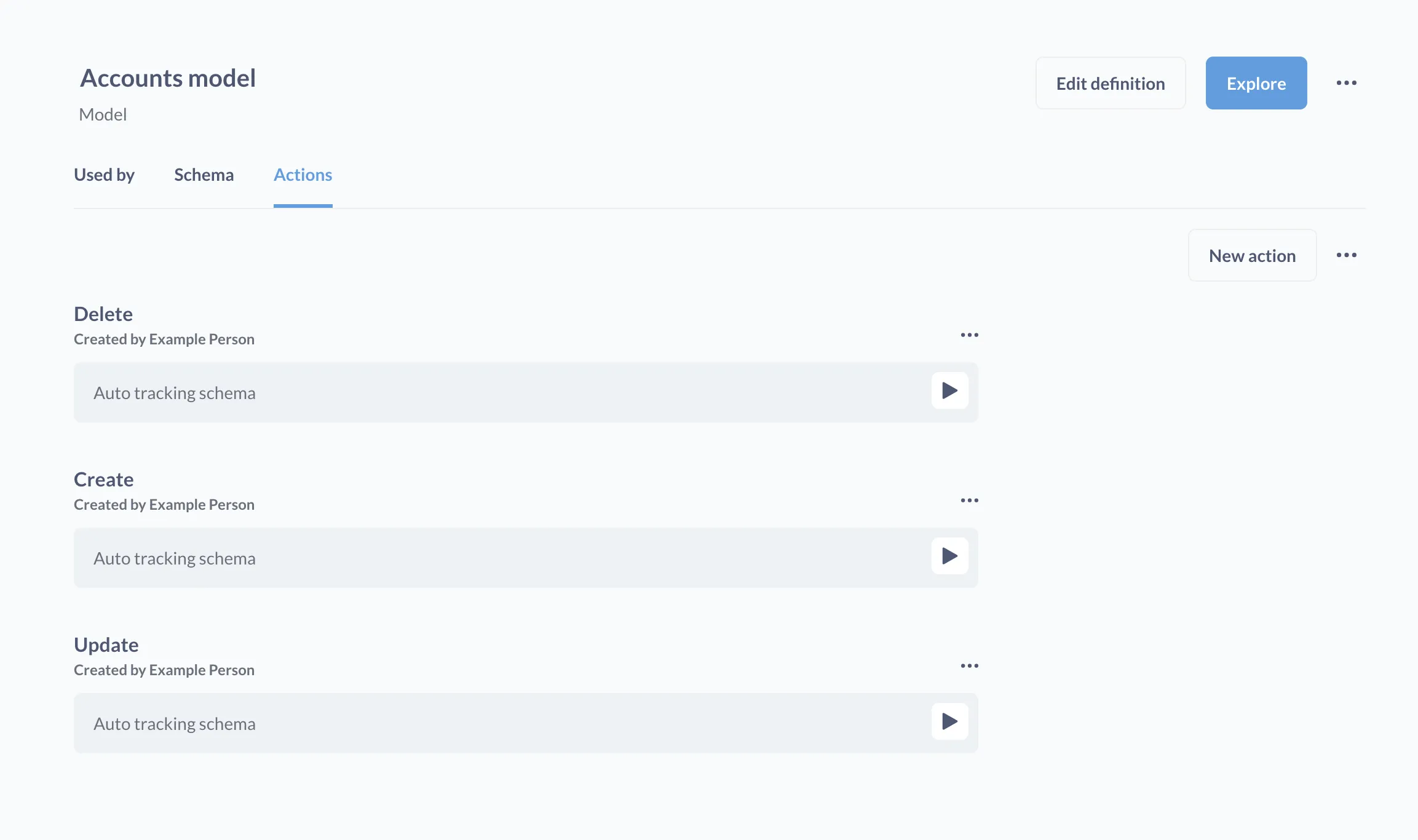Switch to the Schema tab
Viewport: 1418px width, 840px height.
[x=204, y=175]
